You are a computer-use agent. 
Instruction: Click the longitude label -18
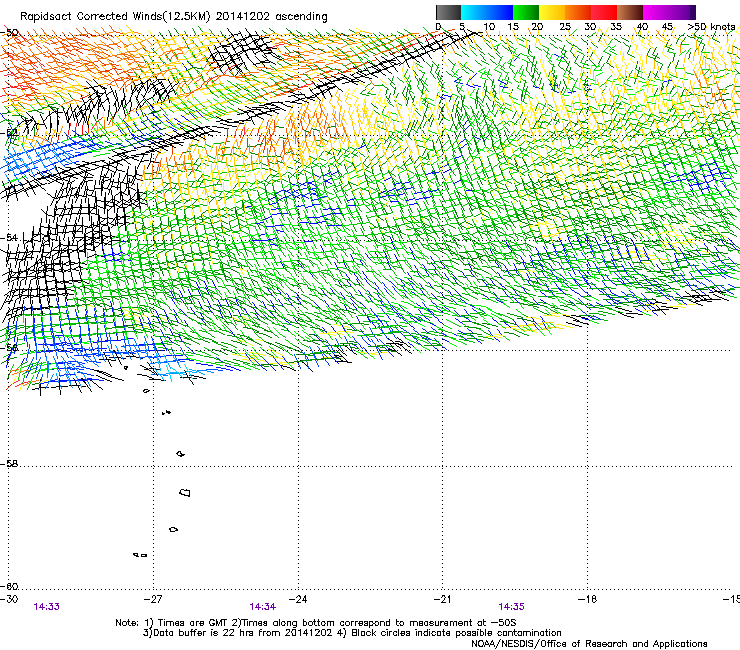587,599
